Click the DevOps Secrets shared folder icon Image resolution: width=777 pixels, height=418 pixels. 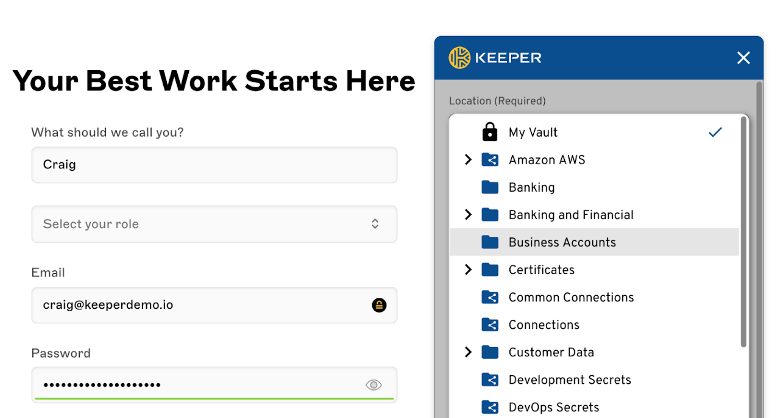490,407
